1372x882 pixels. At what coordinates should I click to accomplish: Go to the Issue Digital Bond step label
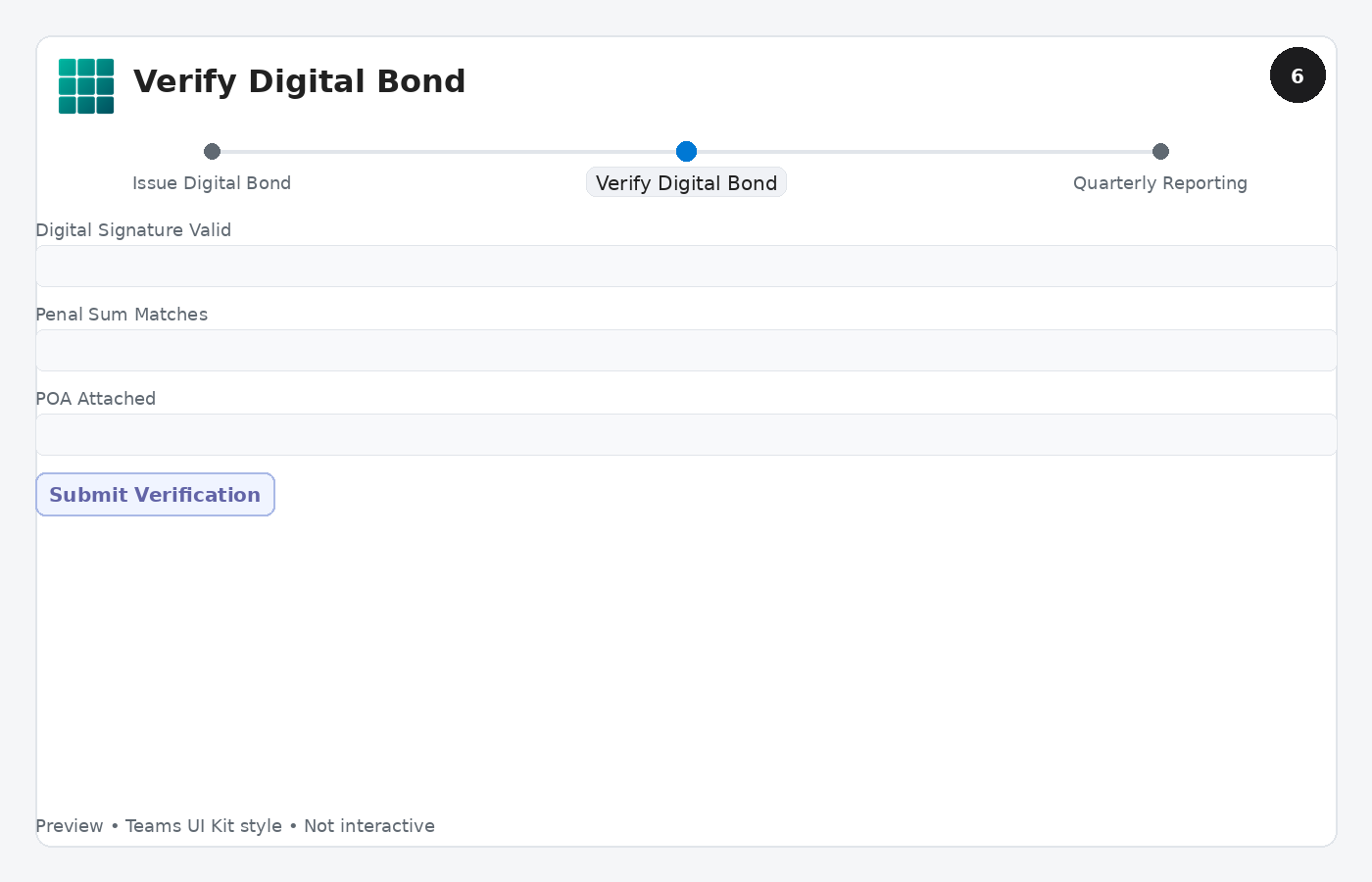pos(212,183)
